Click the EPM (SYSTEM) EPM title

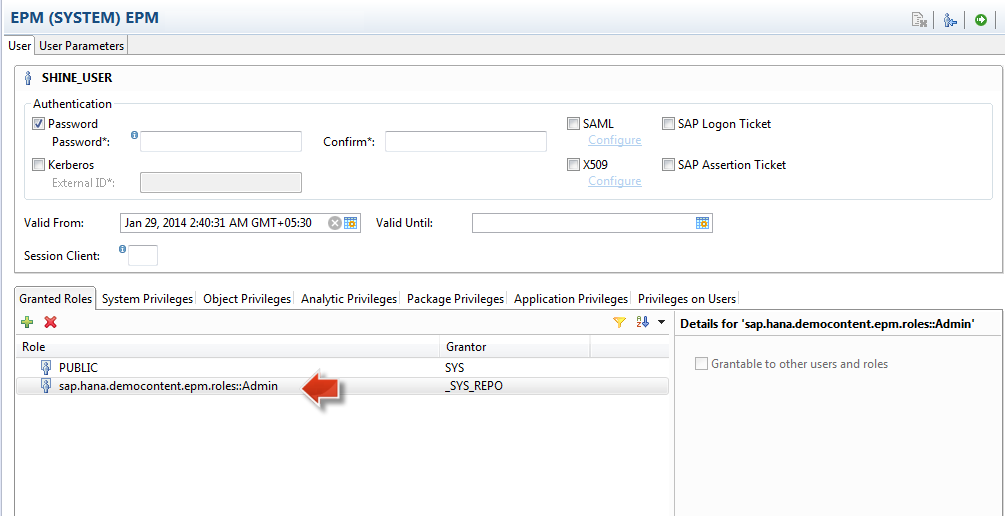85,17
